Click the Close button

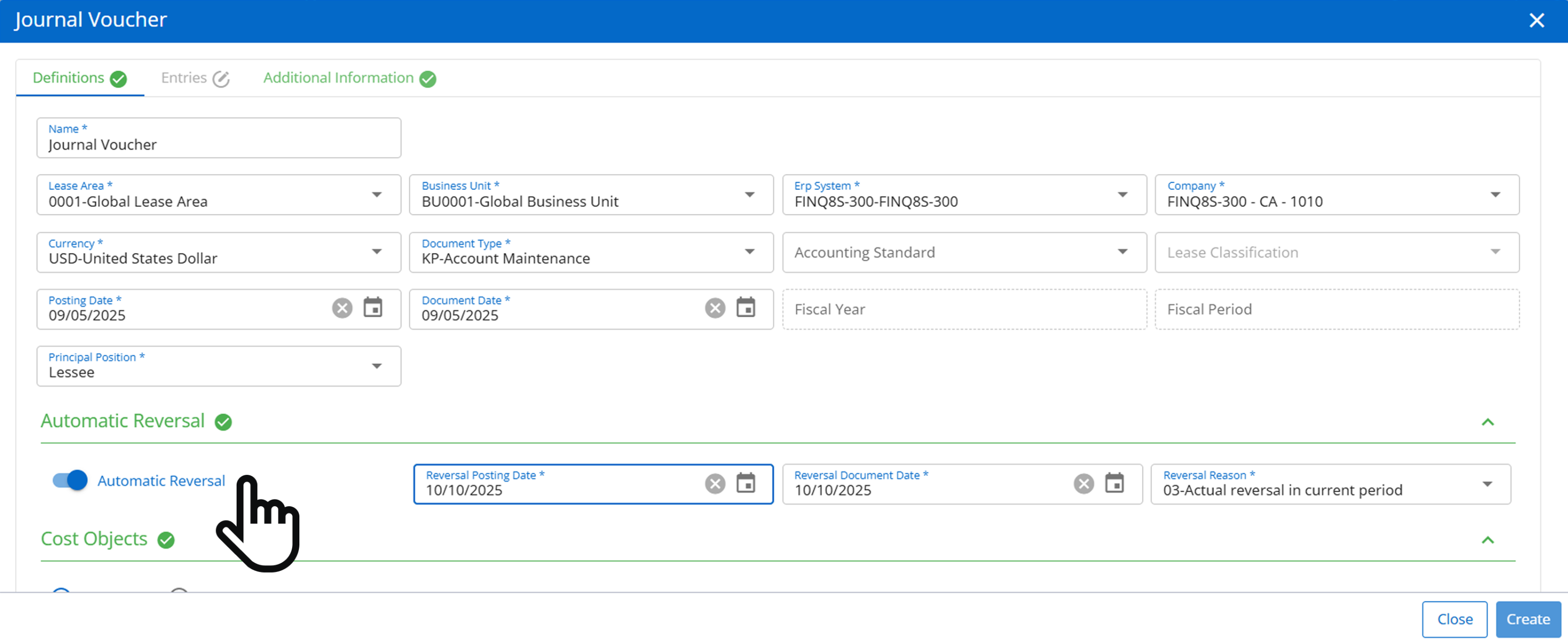pyautogui.click(x=1454, y=619)
